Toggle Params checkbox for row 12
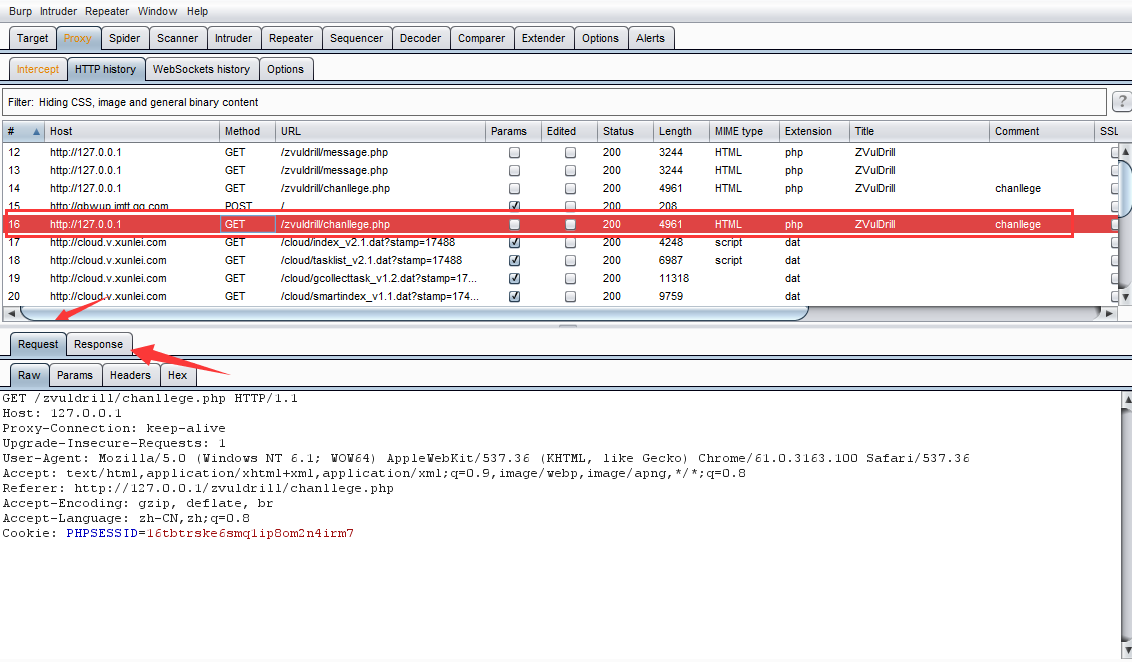This screenshot has height=662, width=1132. coord(514,152)
